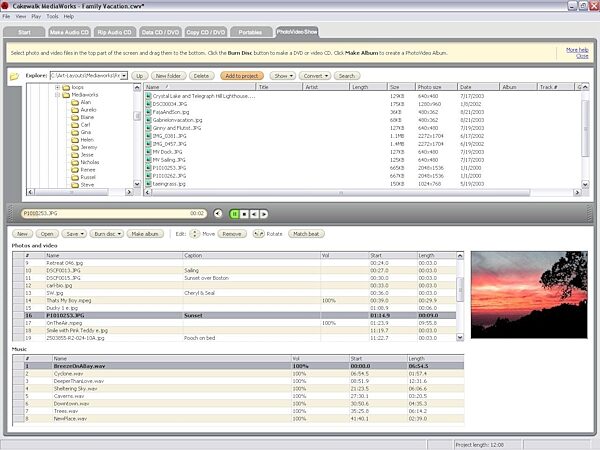Open the Help menu
The height and width of the screenshot is (450, 600).
[x=69, y=16]
